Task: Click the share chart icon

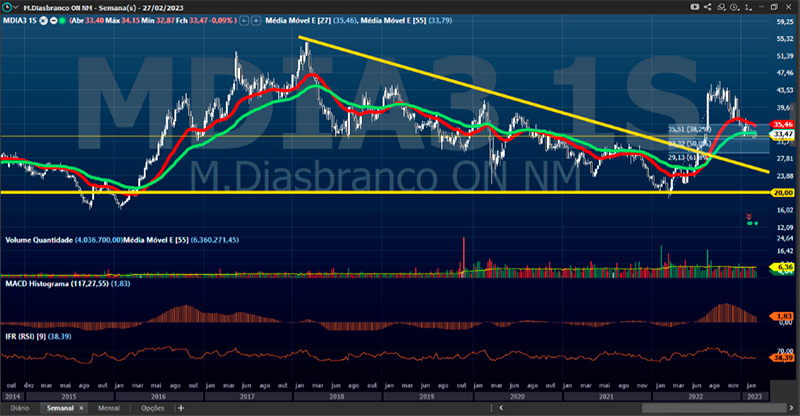Action: [708, 7]
